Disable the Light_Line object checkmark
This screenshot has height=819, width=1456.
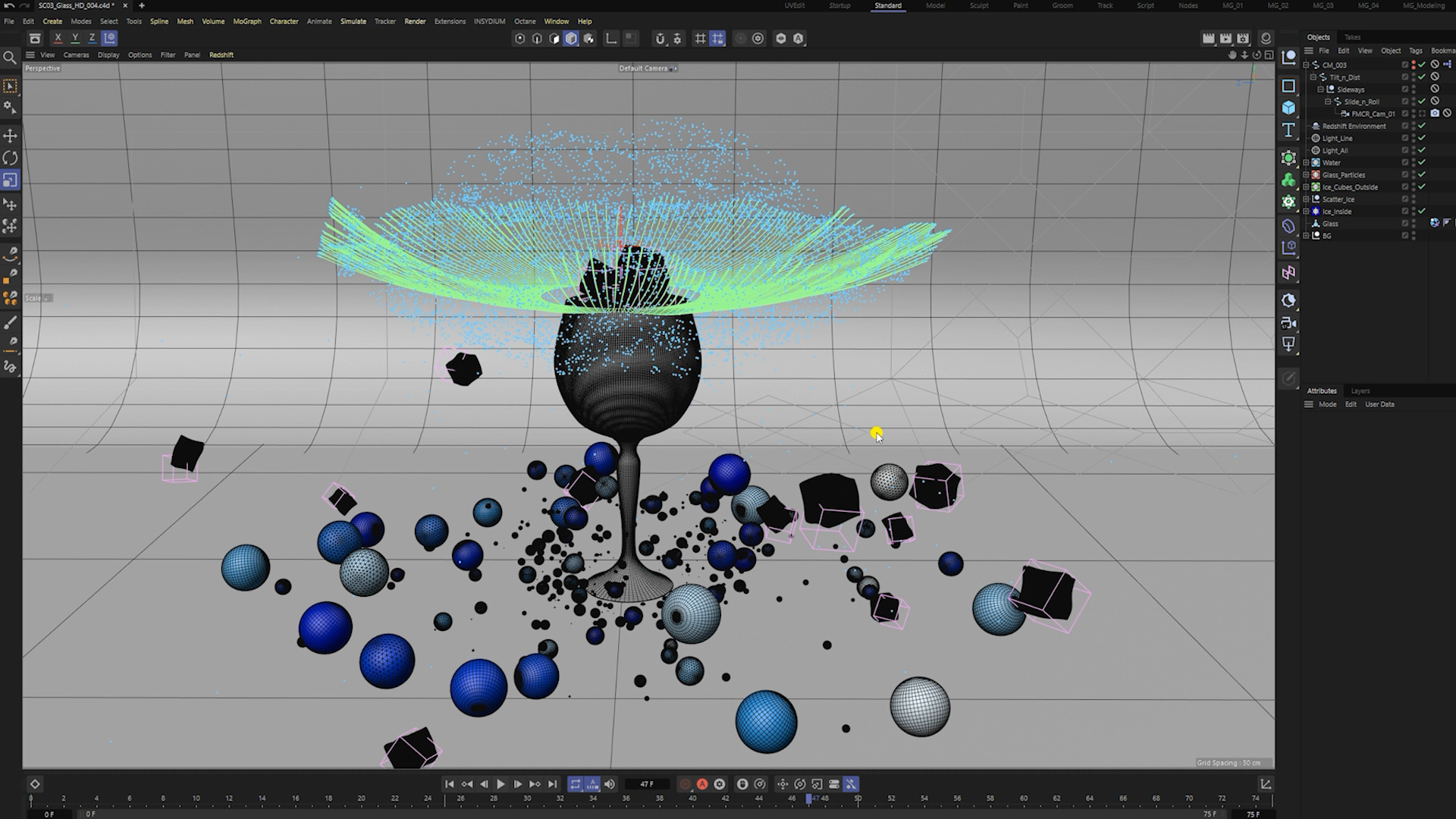(1422, 138)
